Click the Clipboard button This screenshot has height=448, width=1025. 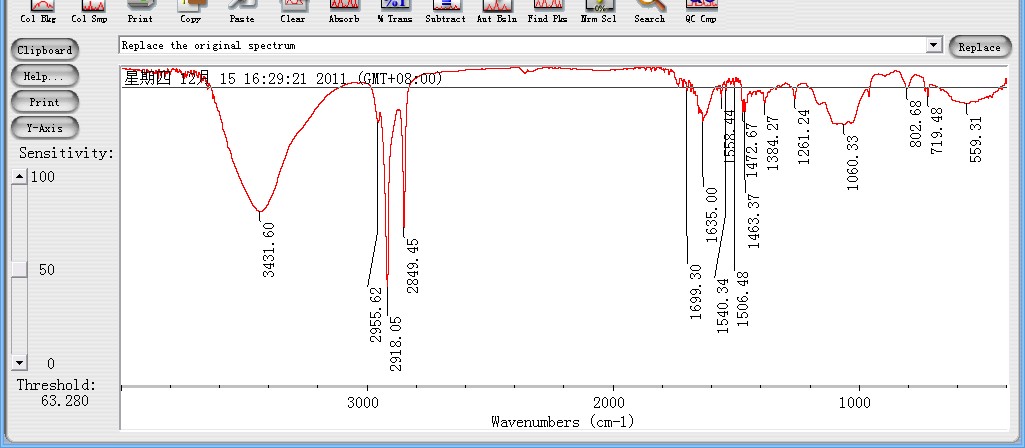[44, 50]
